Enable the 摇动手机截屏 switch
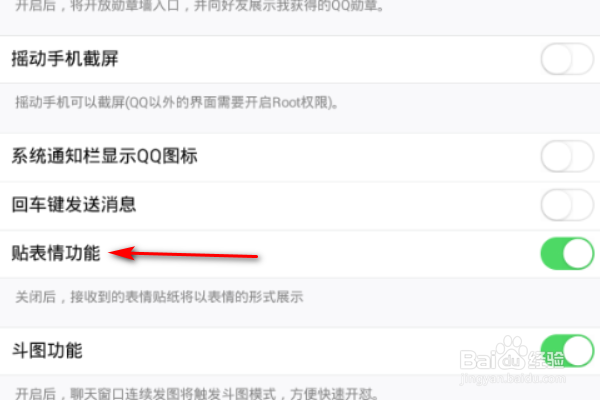The width and height of the screenshot is (600, 400). click(567, 59)
